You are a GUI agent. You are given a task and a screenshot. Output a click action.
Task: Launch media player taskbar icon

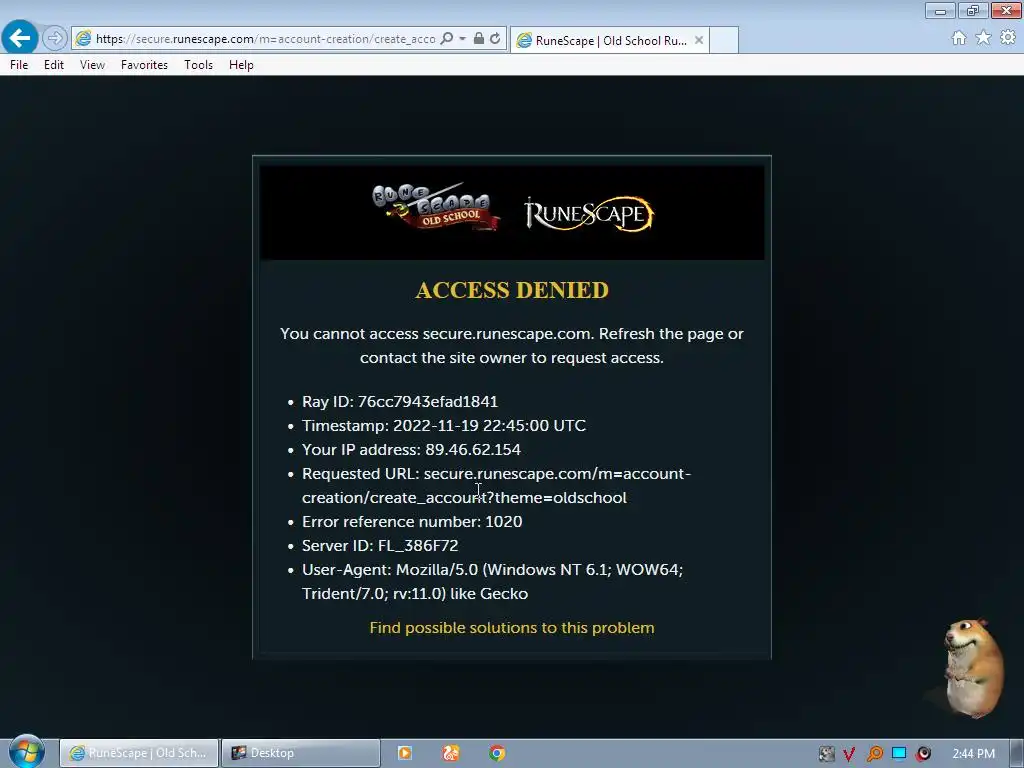point(405,753)
